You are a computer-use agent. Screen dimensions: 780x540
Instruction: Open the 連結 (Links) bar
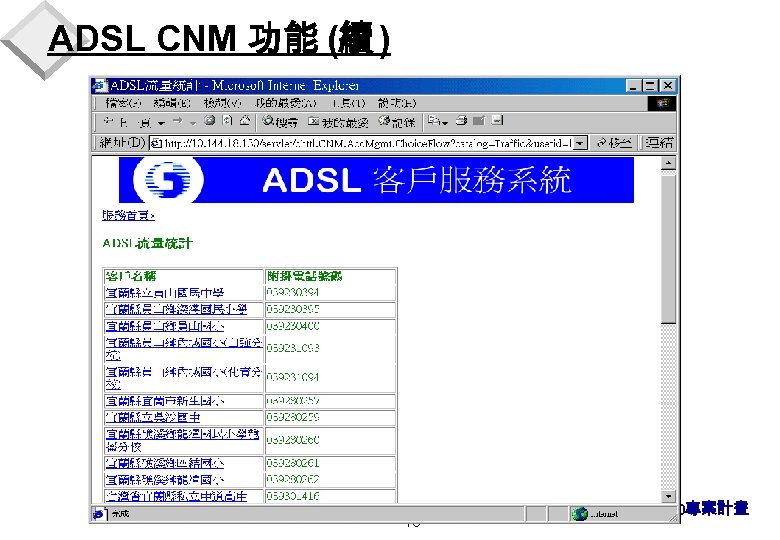(x=659, y=143)
